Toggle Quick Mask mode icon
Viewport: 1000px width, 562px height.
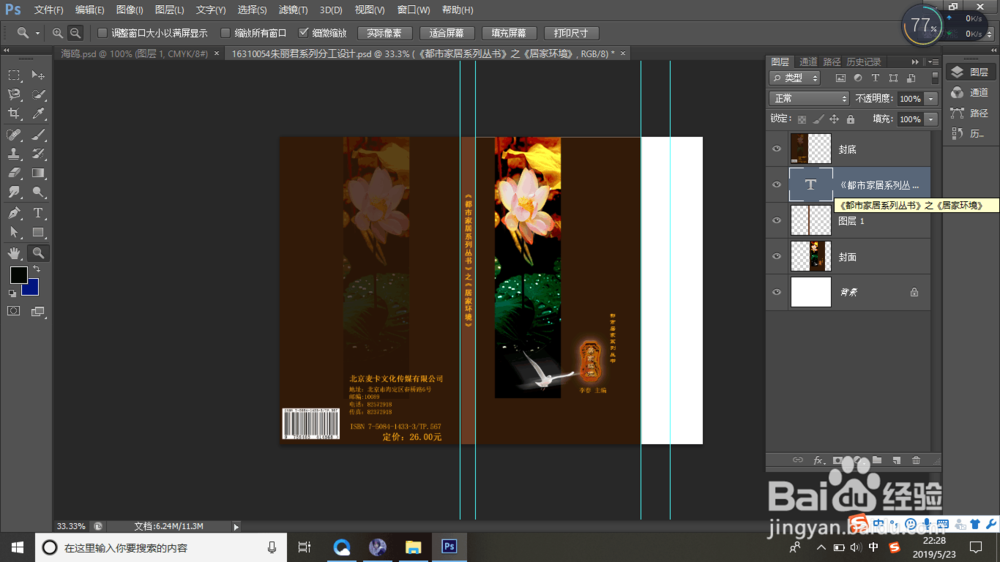pos(13,311)
